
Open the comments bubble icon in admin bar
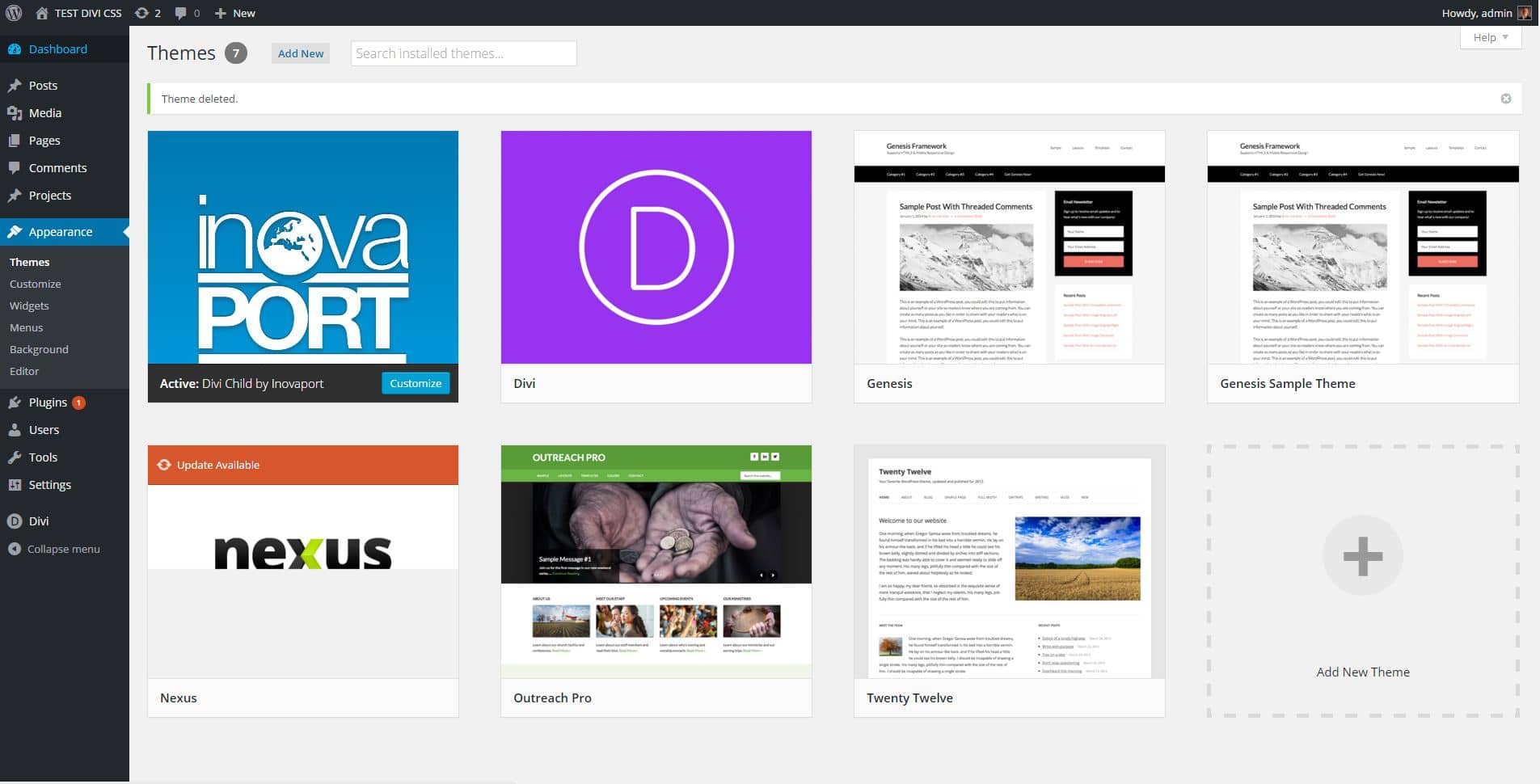(x=181, y=13)
